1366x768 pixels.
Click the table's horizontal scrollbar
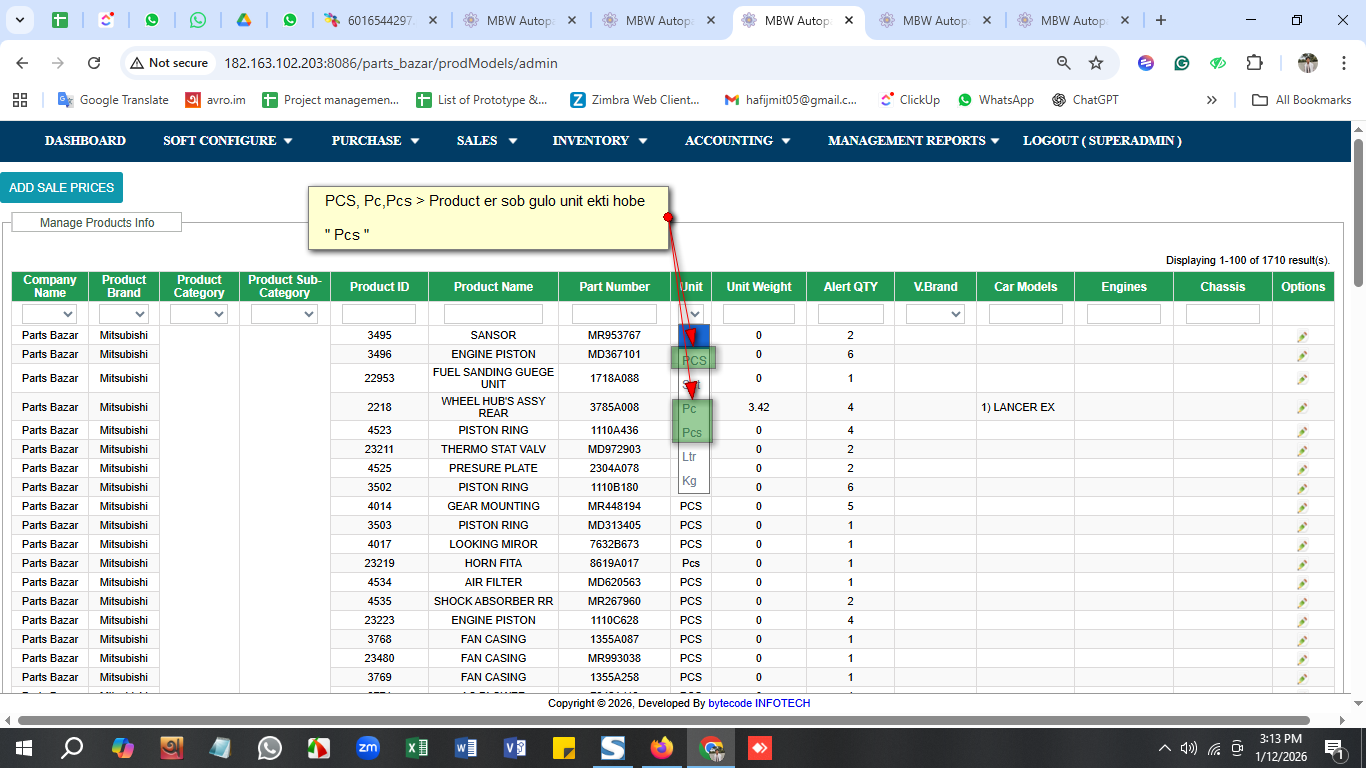(664, 720)
